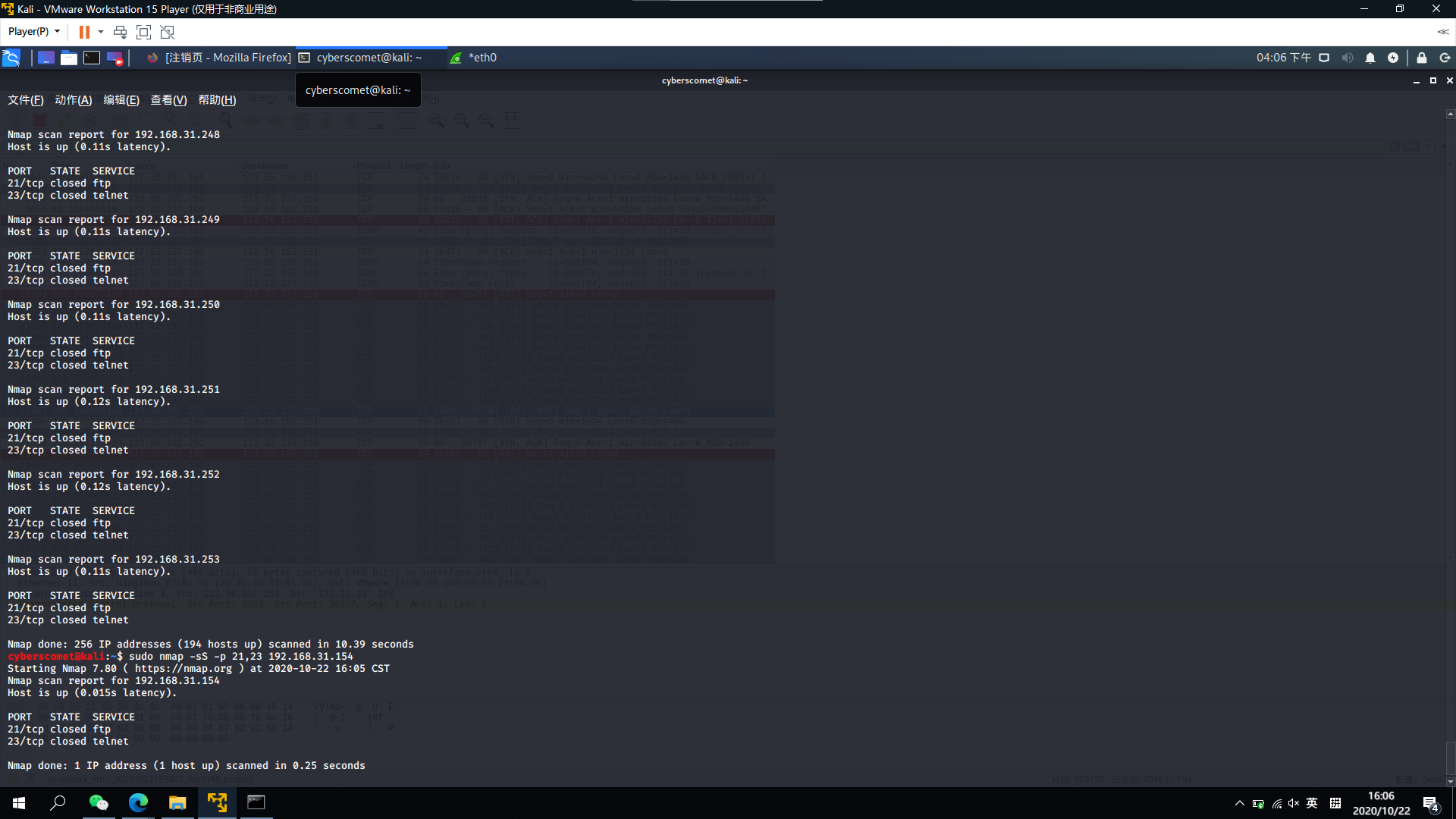Open dropdown arrow beside pause button
This screenshot has height=819, width=1456.
[x=101, y=32]
